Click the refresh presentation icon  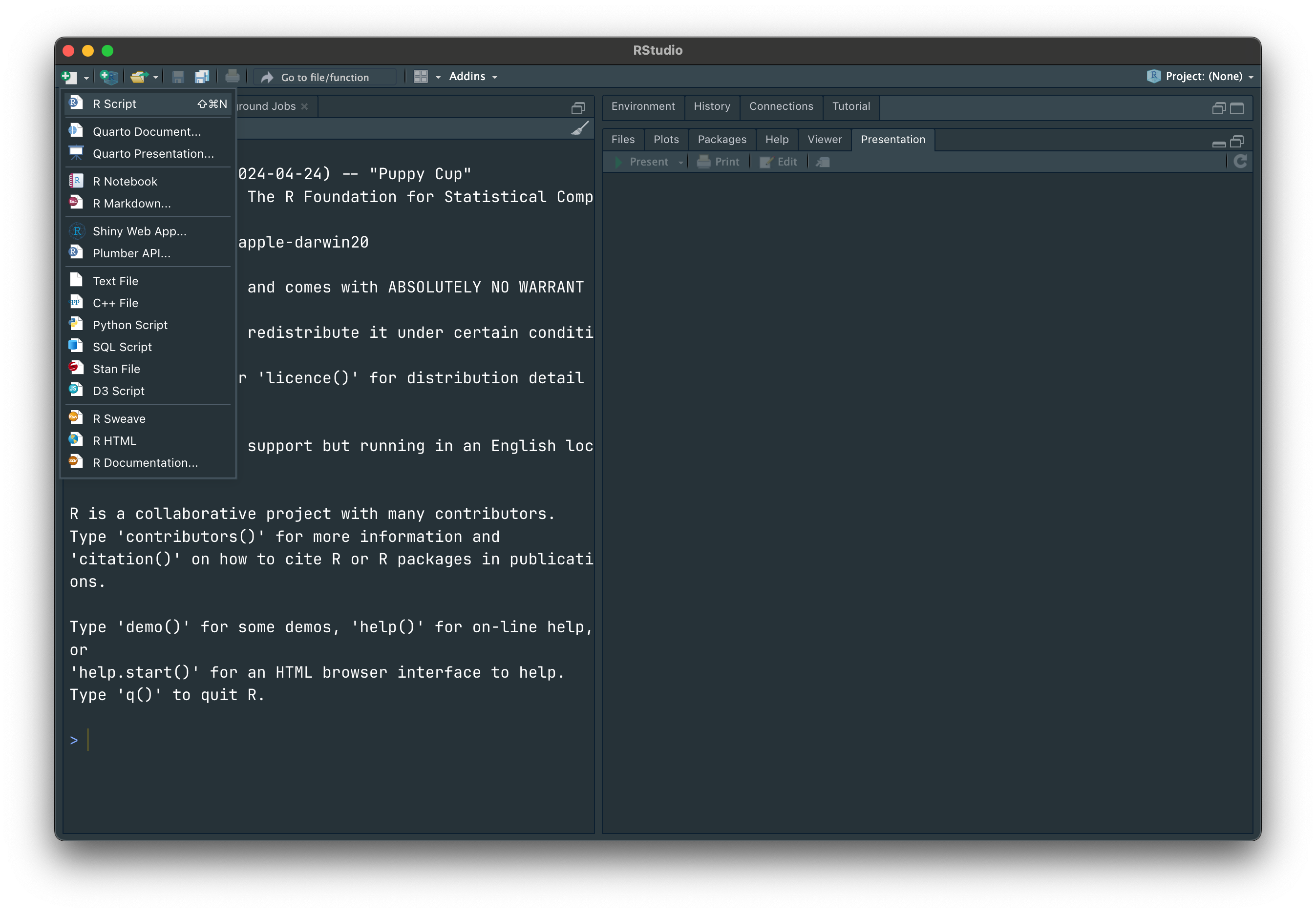[1240, 162]
